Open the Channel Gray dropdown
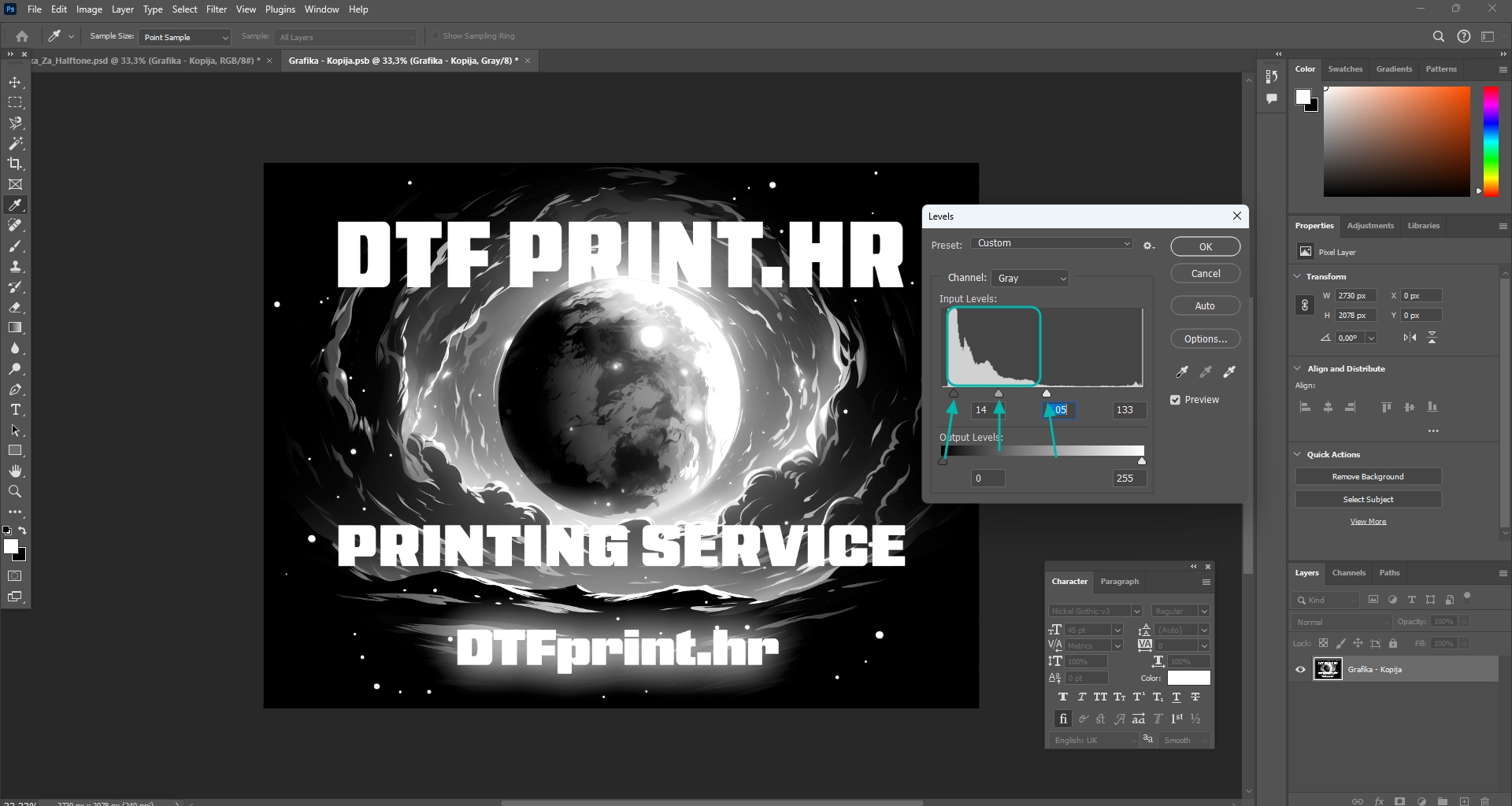Image resolution: width=1512 pixels, height=806 pixels. [x=1031, y=279]
